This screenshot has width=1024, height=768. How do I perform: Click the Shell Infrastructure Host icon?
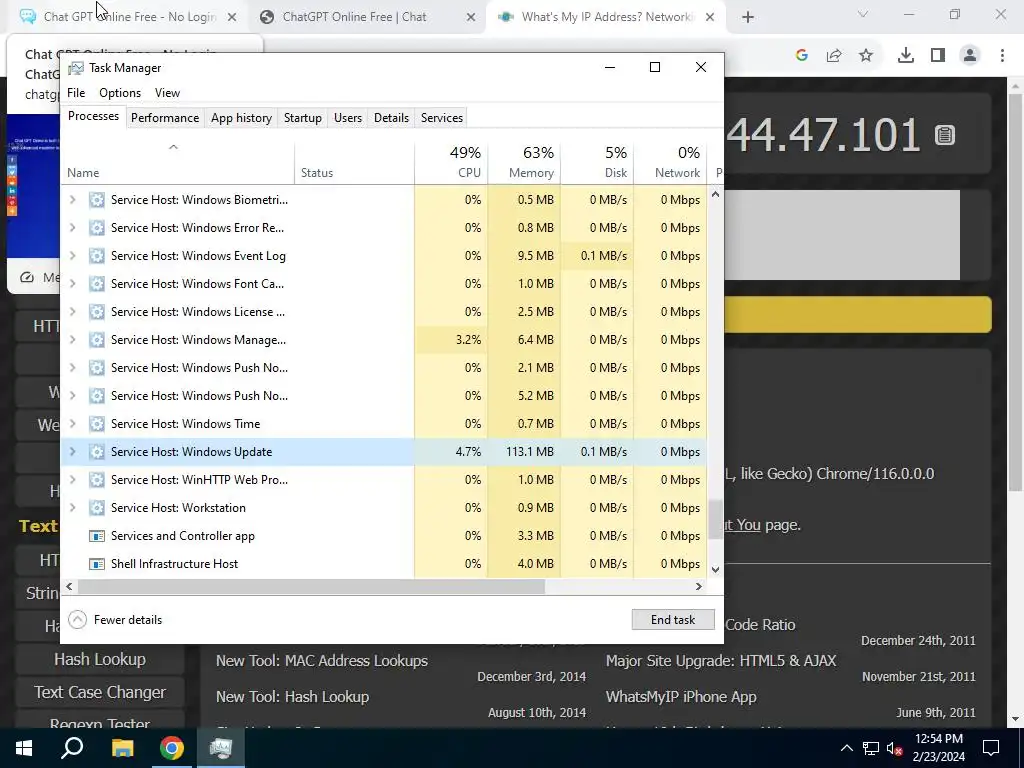click(97, 564)
